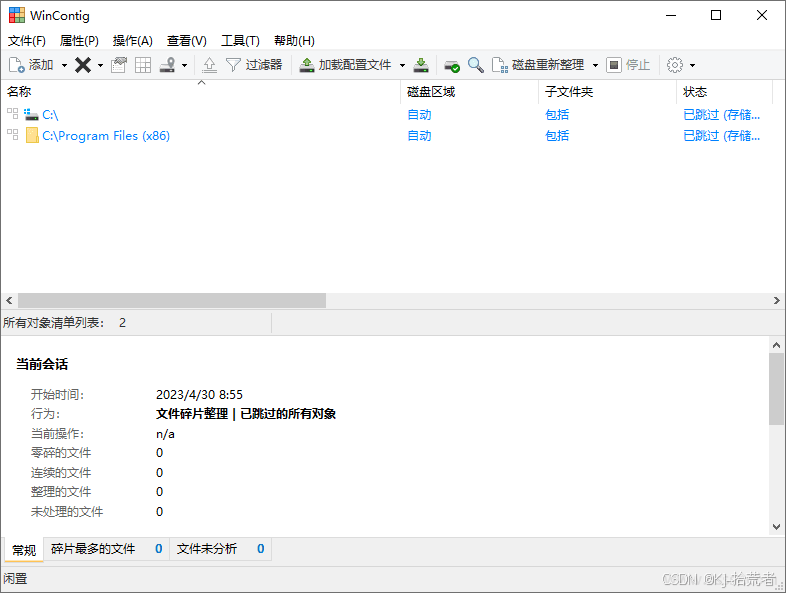Sort by 磁盘区域 column header
Viewport: 786px width, 593px height.
click(470, 92)
